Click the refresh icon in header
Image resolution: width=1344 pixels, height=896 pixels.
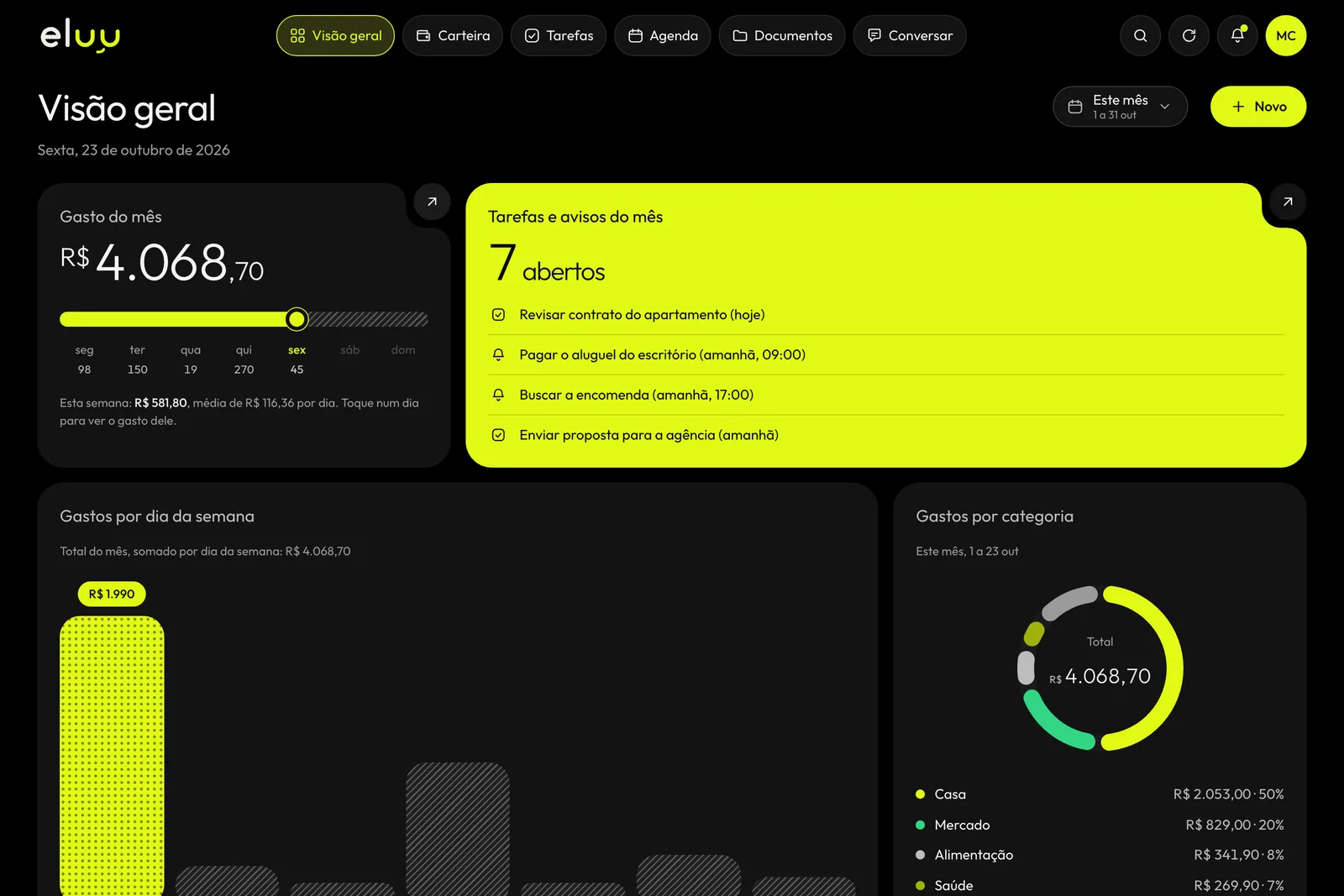point(1189,36)
